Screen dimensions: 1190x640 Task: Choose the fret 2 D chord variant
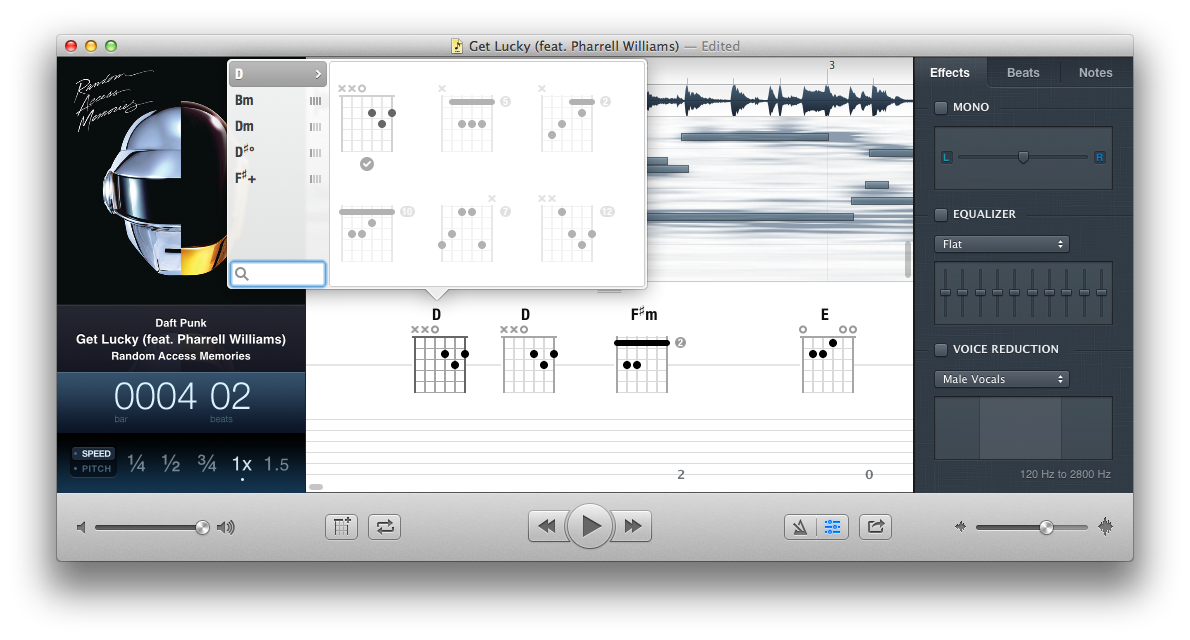[x=574, y=119]
